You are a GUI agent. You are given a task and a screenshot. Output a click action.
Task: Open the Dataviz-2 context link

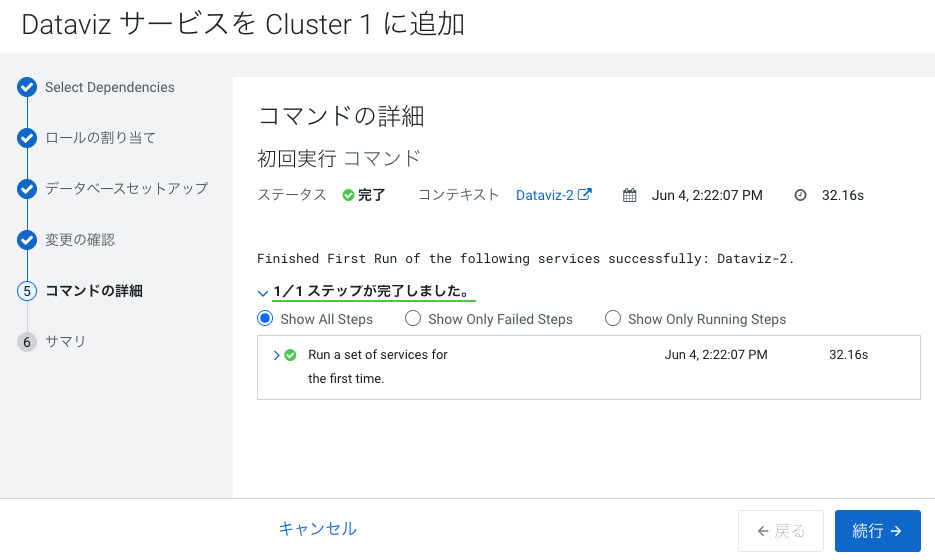553,195
